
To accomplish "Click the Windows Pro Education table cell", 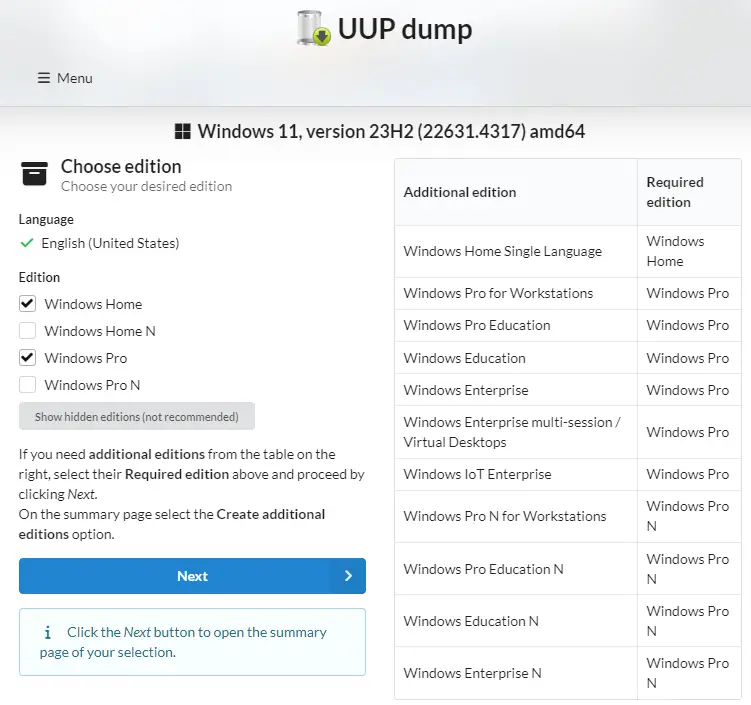I will tap(516, 325).
